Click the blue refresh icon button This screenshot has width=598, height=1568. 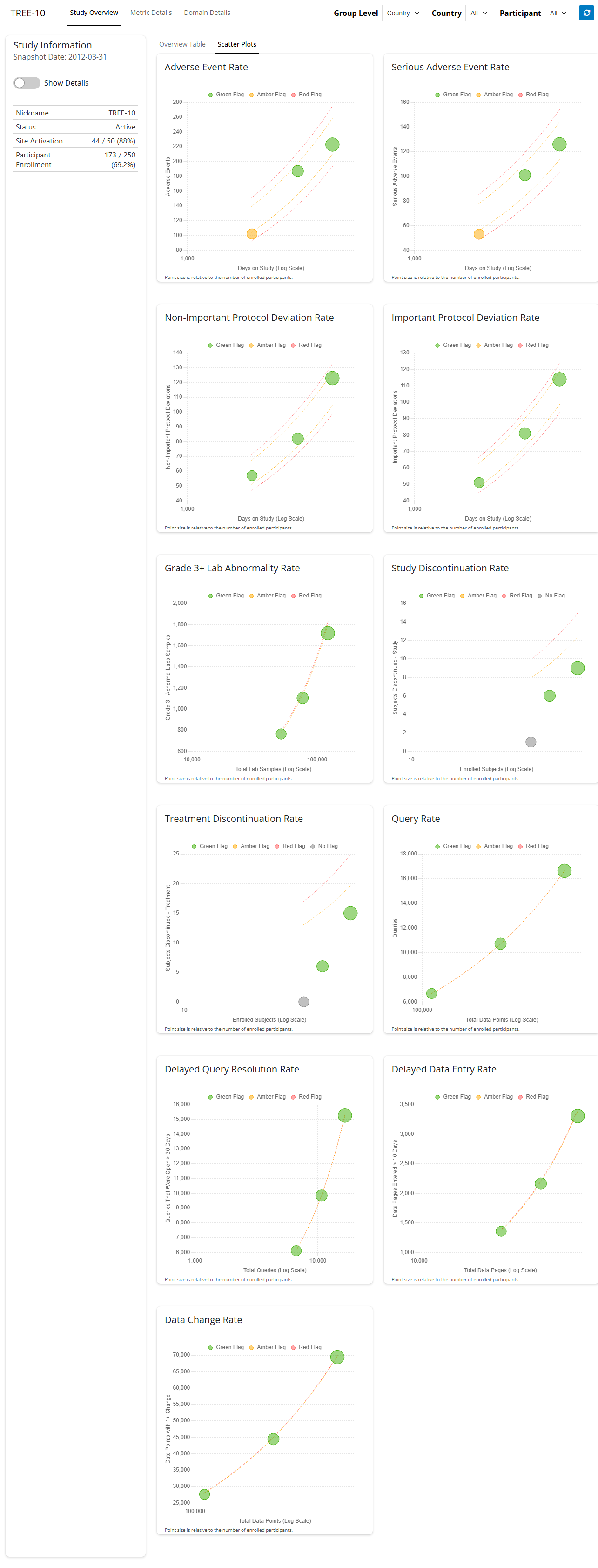point(586,13)
